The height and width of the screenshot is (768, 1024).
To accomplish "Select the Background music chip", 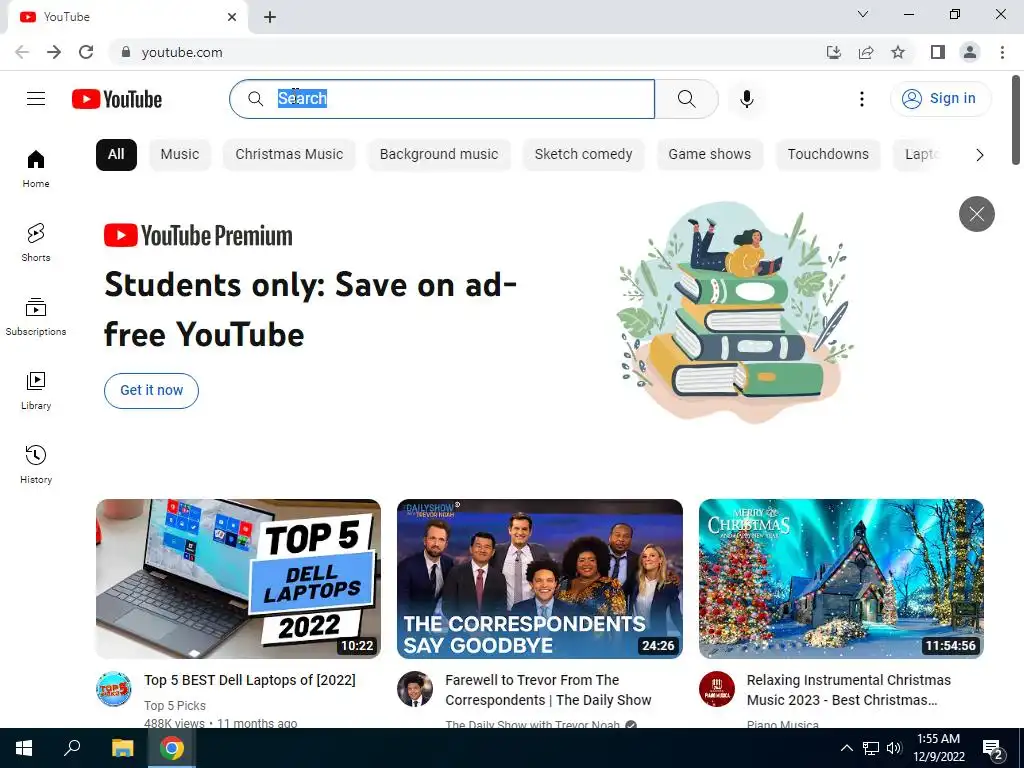I will click(439, 154).
